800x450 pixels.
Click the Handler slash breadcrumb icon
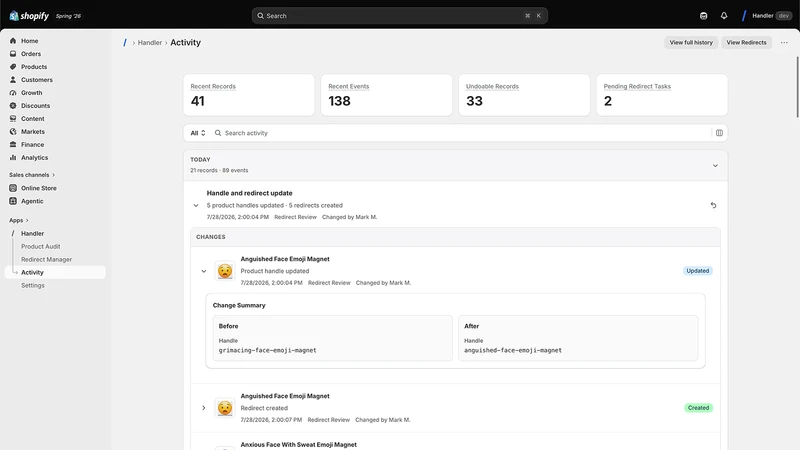124,42
